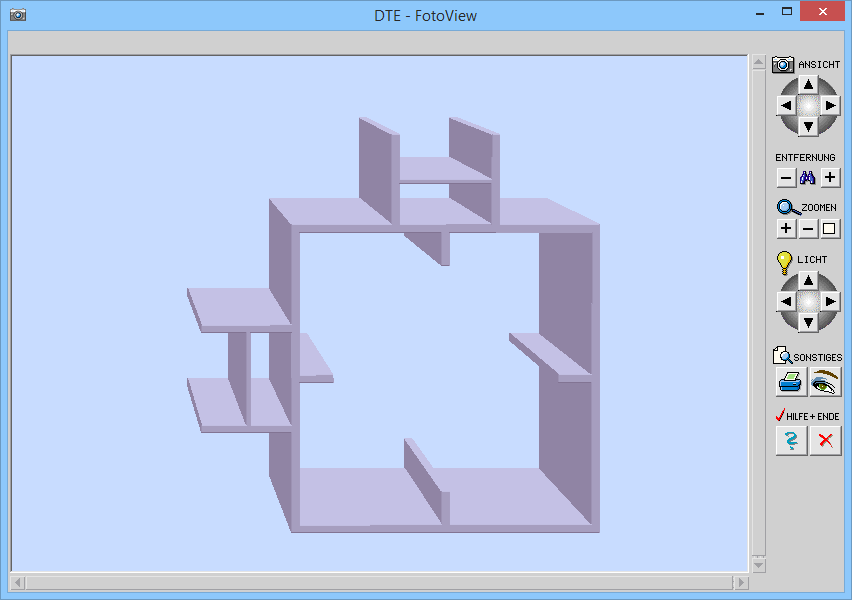852x600 pixels.
Task: Print the view using the printer icon
Action: [791, 382]
